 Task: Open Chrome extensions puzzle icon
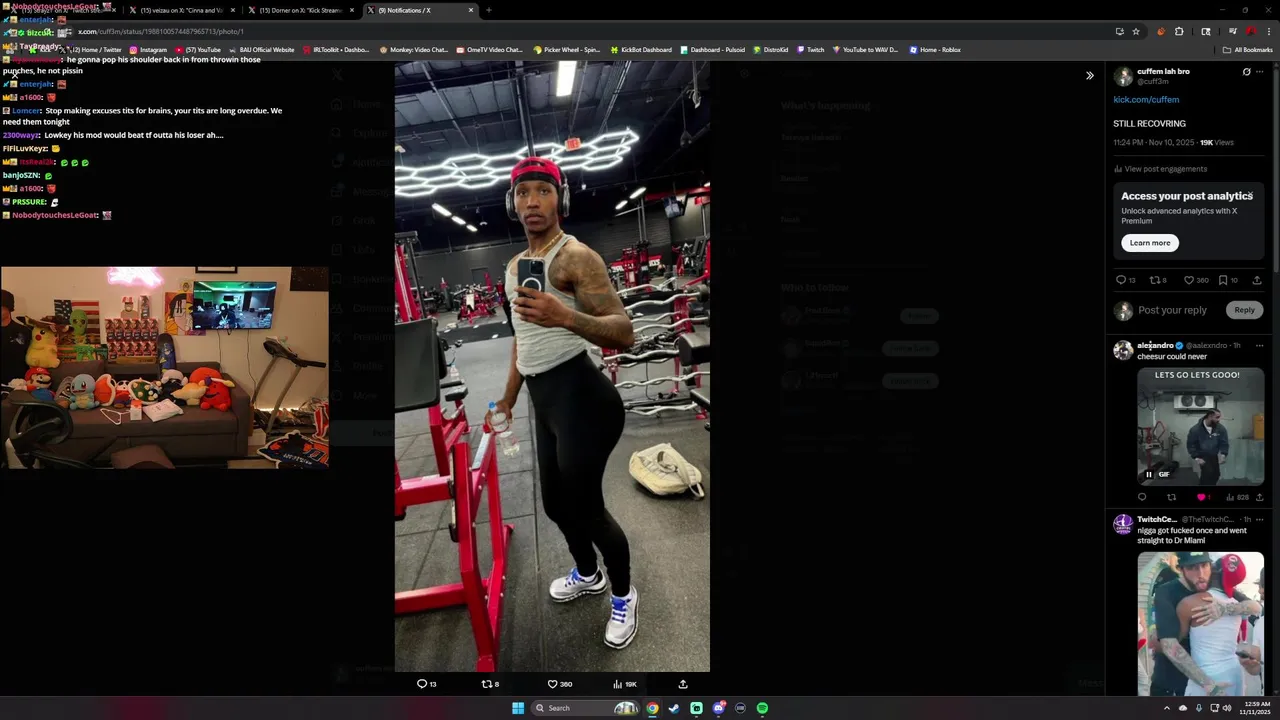click(1179, 31)
